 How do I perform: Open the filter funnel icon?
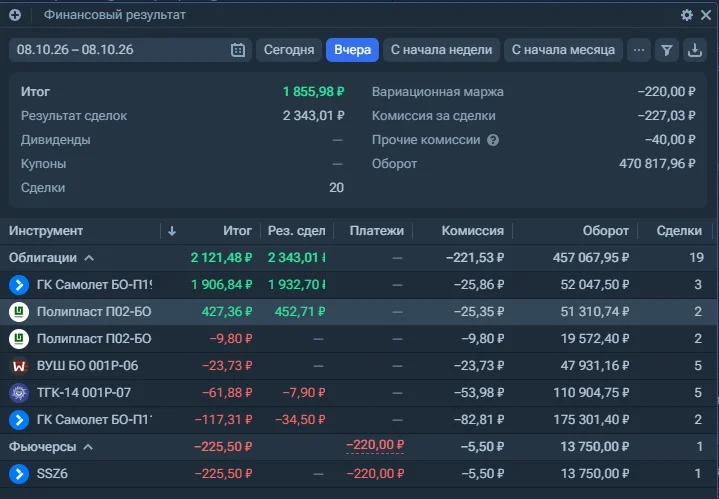coord(667,50)
